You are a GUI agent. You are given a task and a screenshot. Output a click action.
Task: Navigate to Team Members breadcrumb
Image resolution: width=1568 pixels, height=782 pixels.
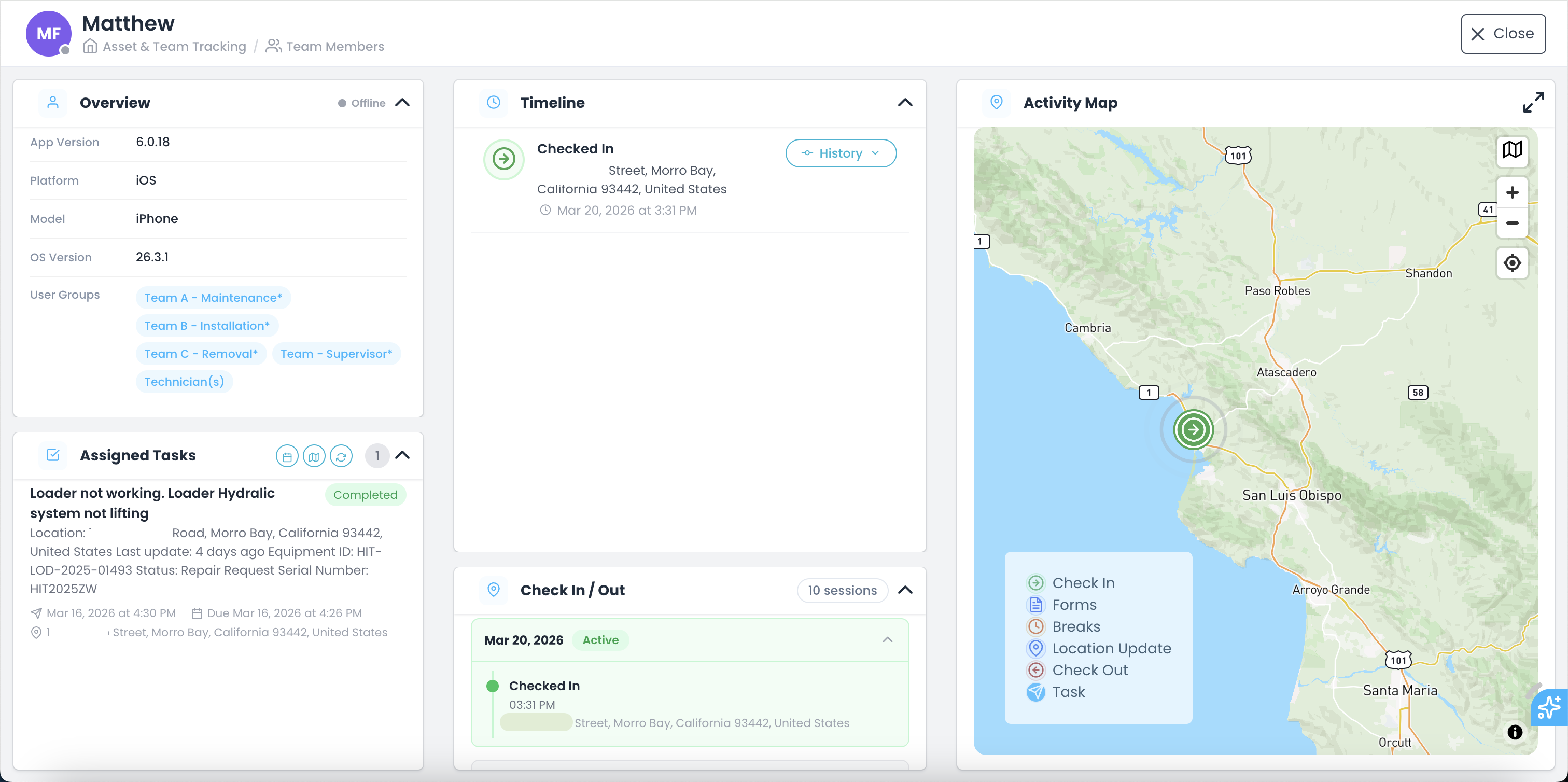(335, 46)
